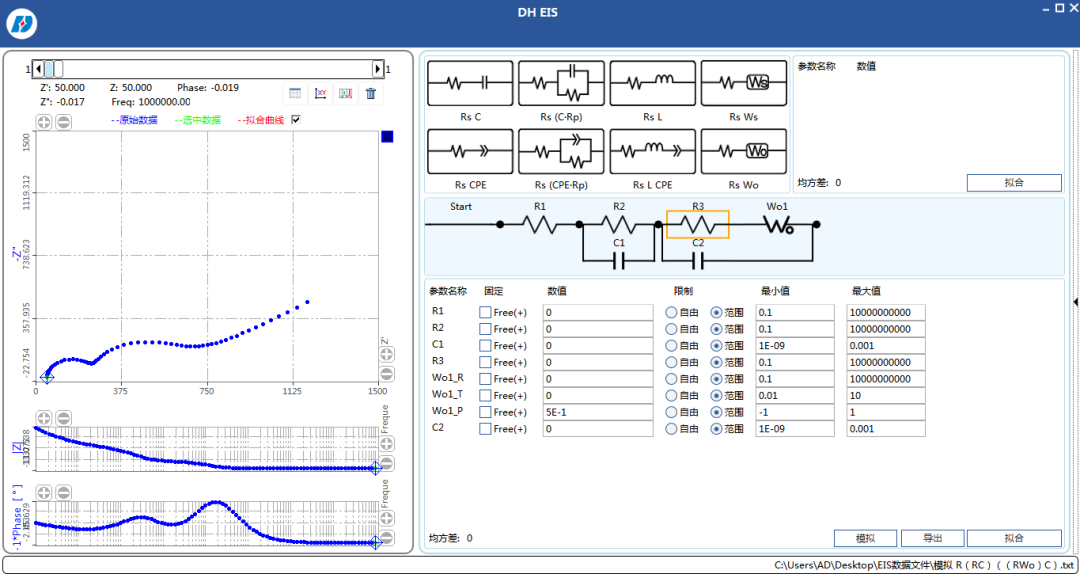Click the Phase: -0.019 readout
Viewport: 1080px width, 574px height.
coord(208,88)
